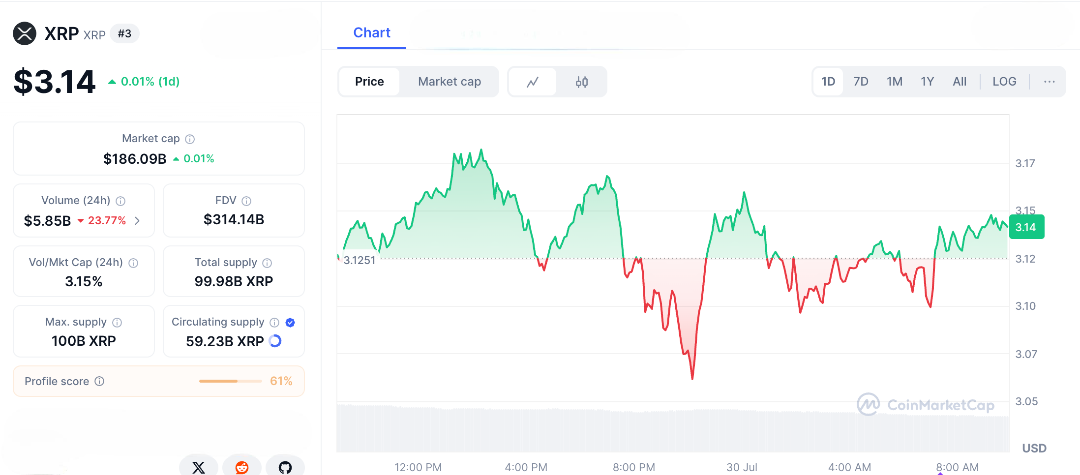Toggle chart to Market cap view
This screenshot has height=475, width=1080.
pyautogui.click(x=449, y=82)
